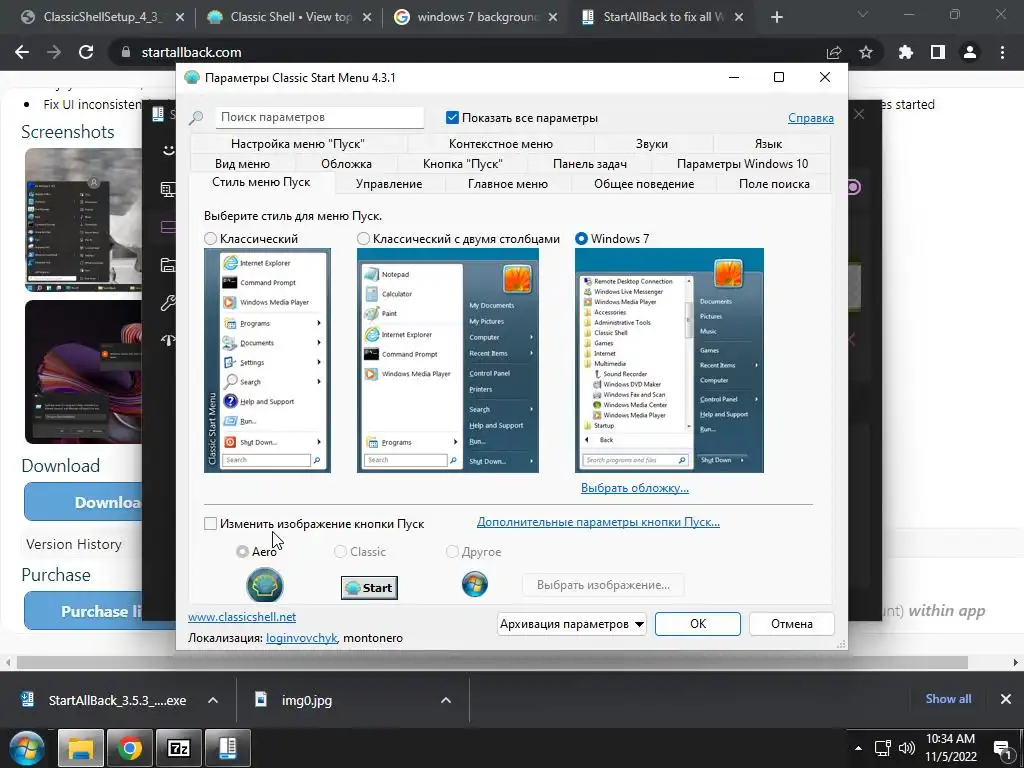Open 7-Zip from the taskbar
Screen dimensions: 1024x768
coord(179,748)
